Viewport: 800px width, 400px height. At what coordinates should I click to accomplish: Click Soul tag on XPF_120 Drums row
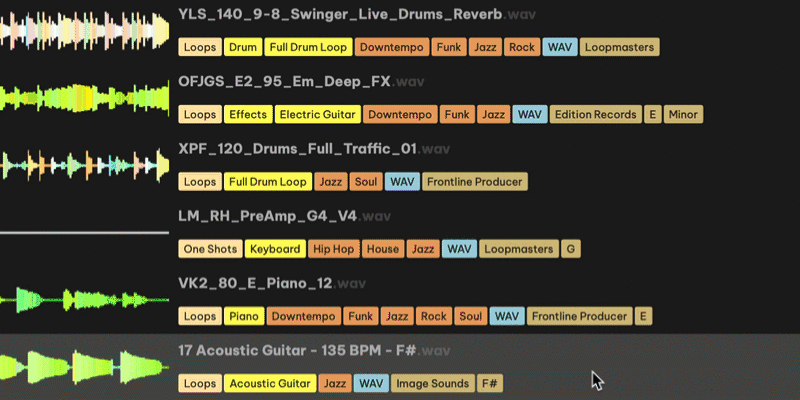tap(366, 182)
